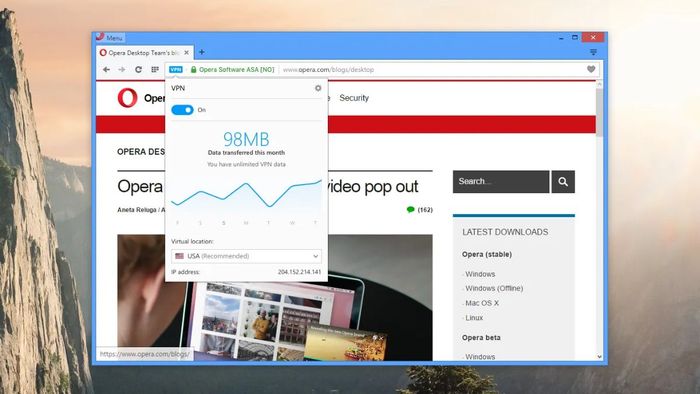
Task: Expand the USA (Recommended) virtual location dropdown
Action: pyautogui.click(x=246, y=256)
